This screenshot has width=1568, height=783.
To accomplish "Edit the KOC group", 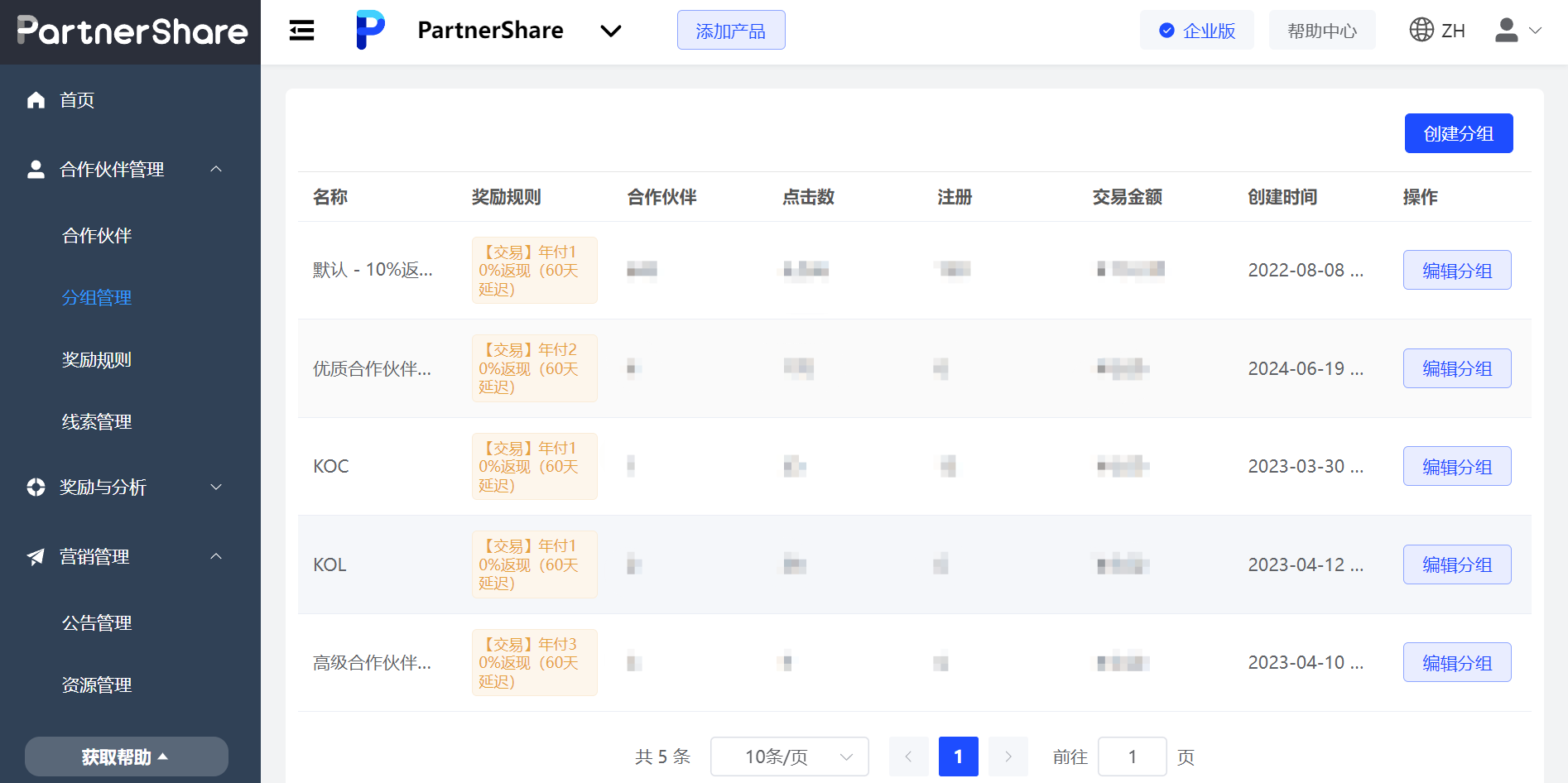I will [x=1456, y=467].
